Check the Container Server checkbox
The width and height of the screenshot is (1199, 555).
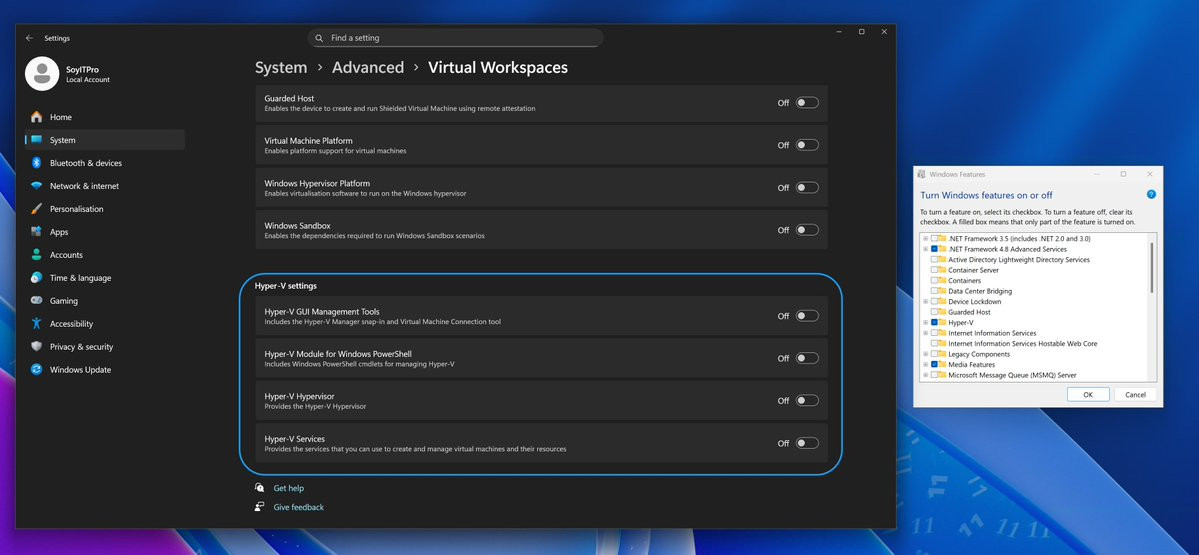pyautogui.click(x=934, y=270)
